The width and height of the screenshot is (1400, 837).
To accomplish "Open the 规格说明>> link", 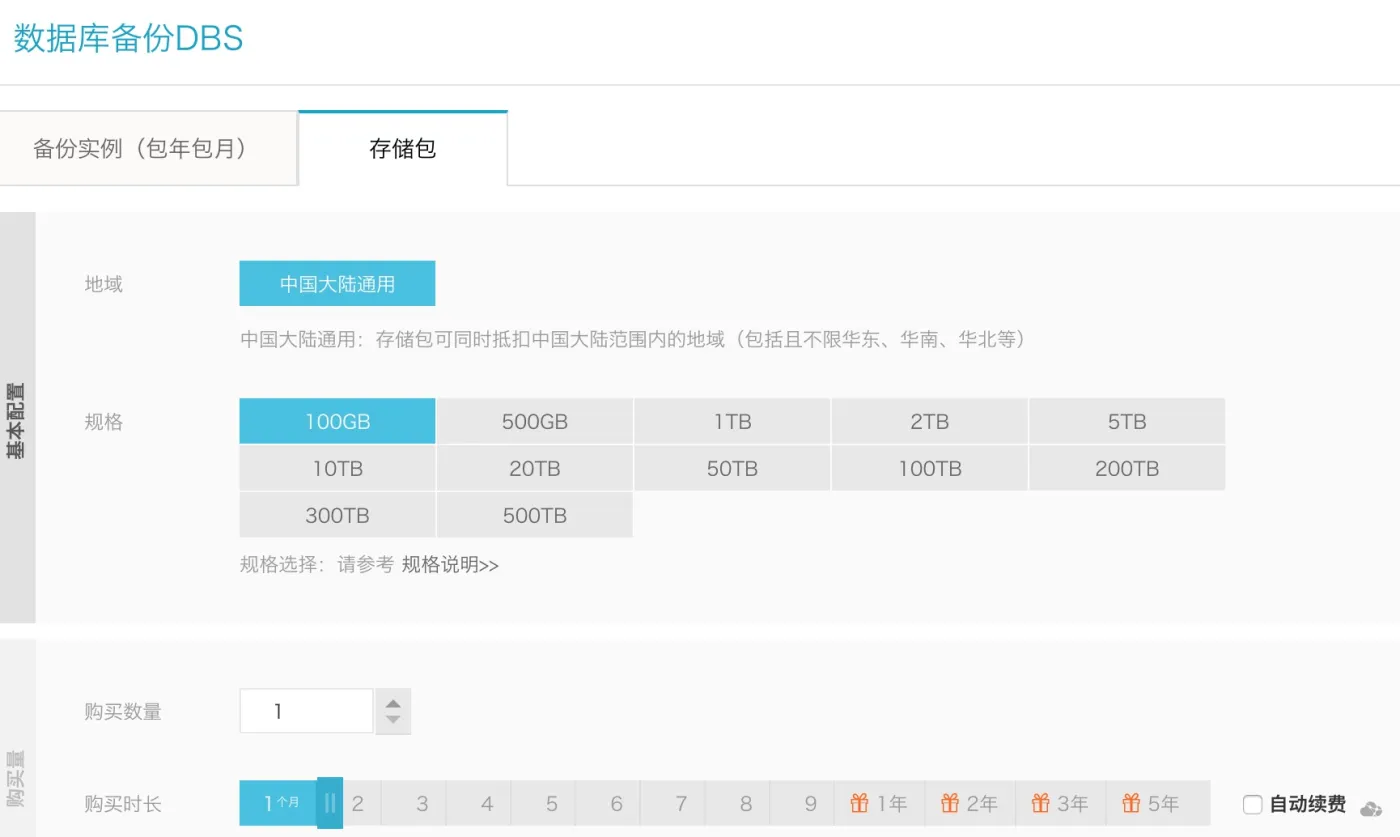I will coord(450,565).
